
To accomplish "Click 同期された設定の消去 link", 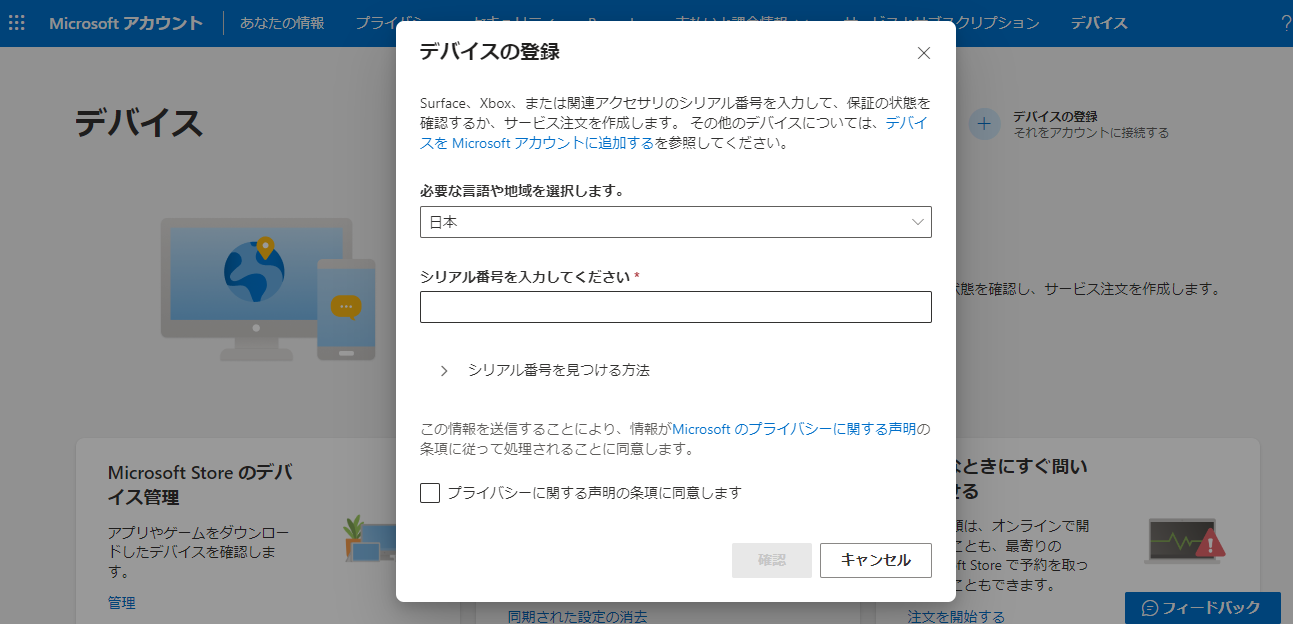I will pyautogui.click(x=578, y=616).
